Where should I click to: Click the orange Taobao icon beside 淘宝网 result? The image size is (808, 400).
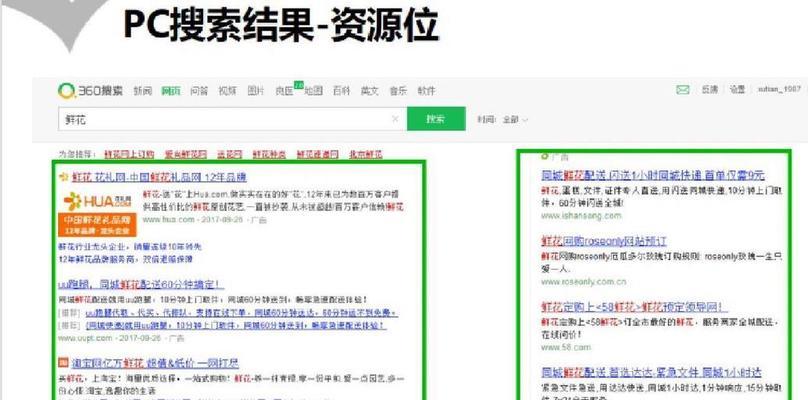(x=63, y=362)
